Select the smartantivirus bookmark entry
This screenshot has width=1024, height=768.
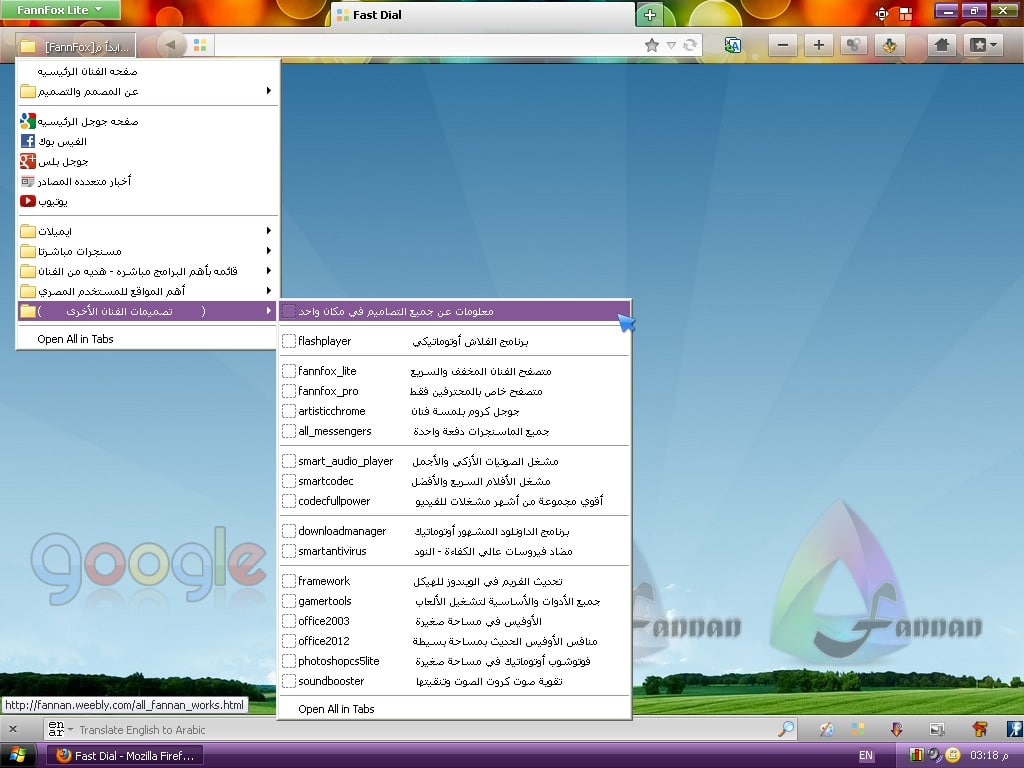(455, 551)
